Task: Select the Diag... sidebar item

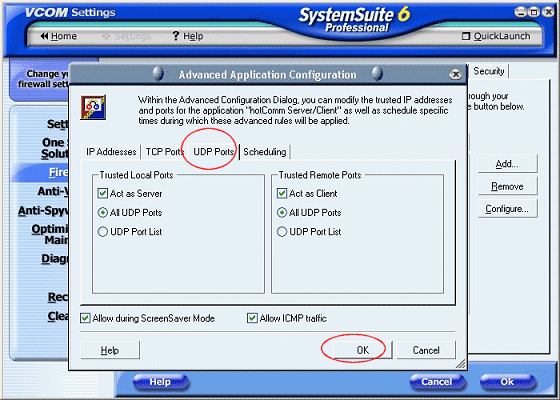Action: 55,258
